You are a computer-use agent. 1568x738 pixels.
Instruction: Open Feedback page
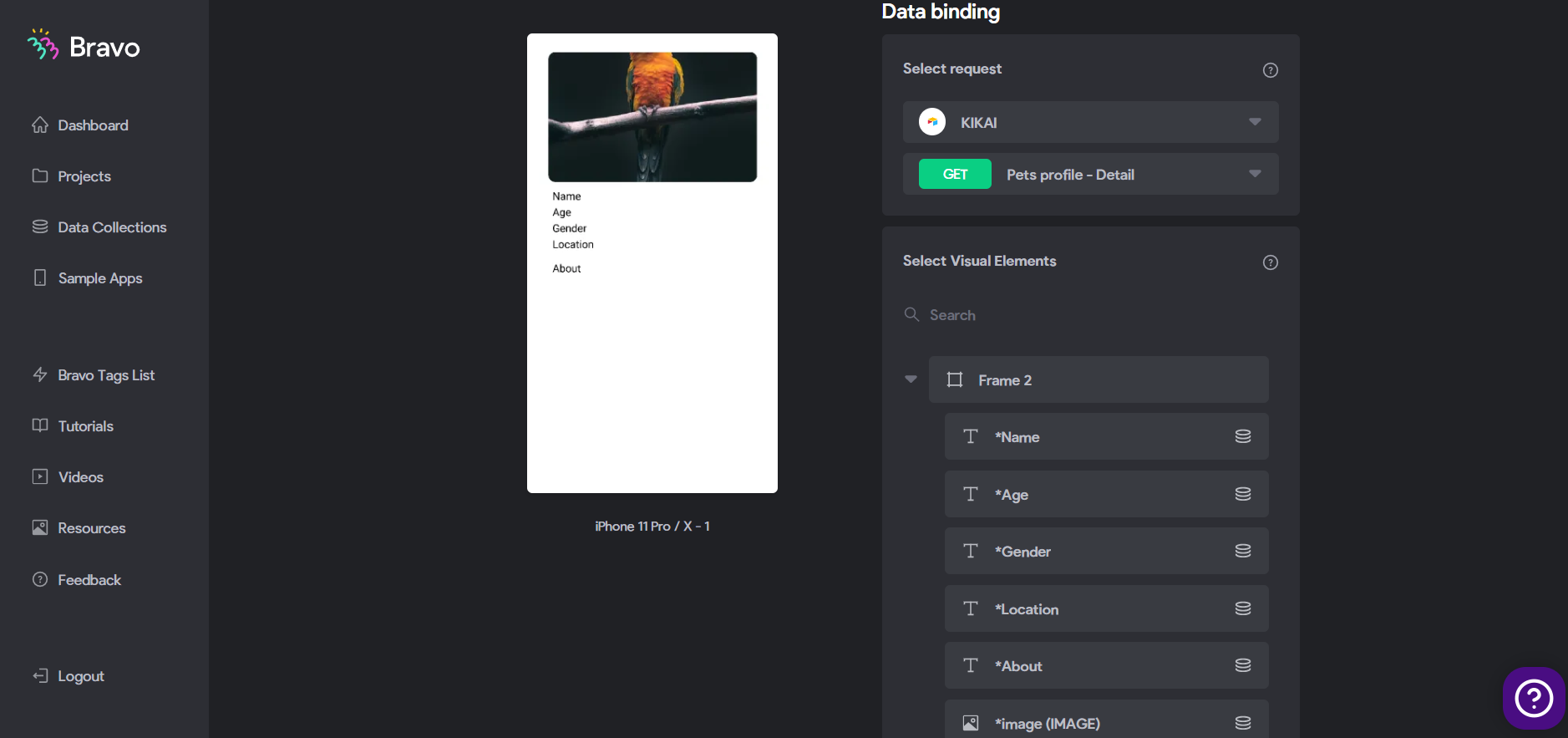[x=77, y=580]
